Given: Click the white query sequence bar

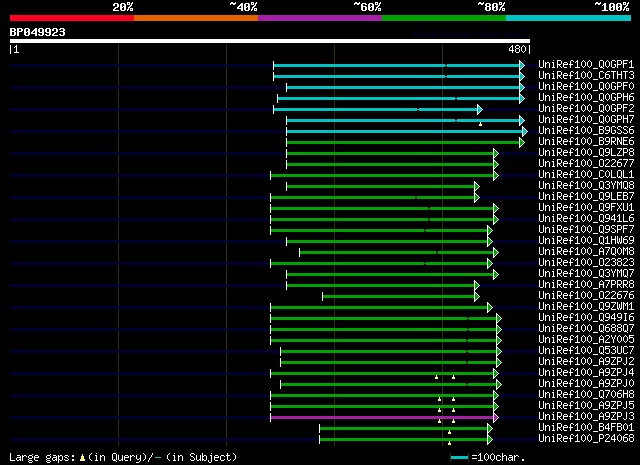Looking at the screenshot, I should 270,41.
